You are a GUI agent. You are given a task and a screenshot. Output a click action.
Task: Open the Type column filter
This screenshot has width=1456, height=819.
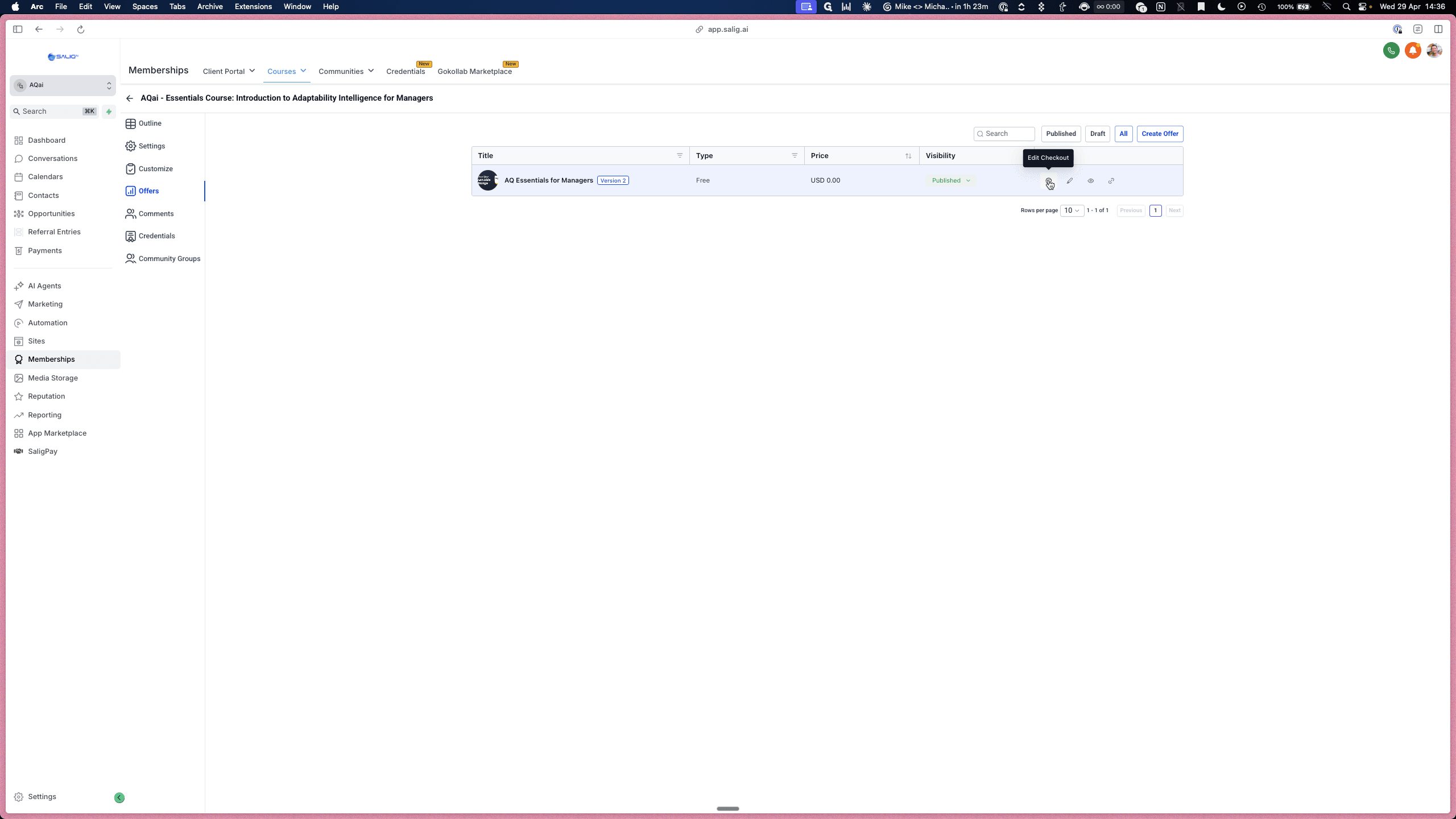(795, 156)
